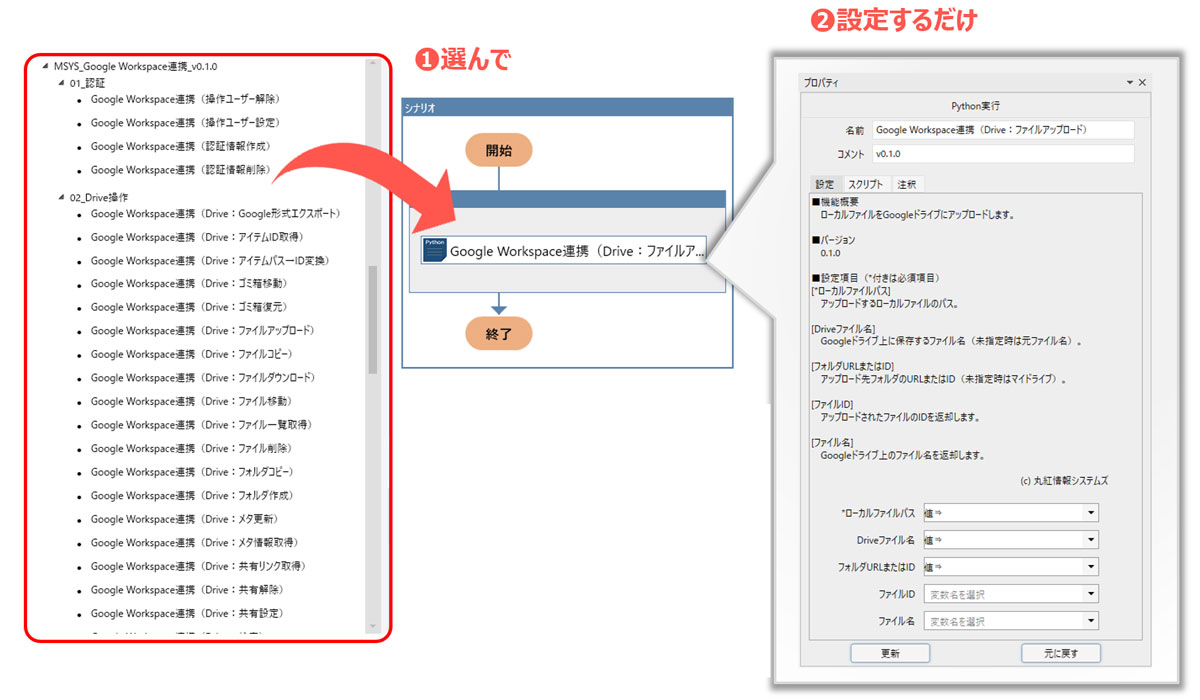
Task: Click the 更新 button
Action: tap(890, 653)
